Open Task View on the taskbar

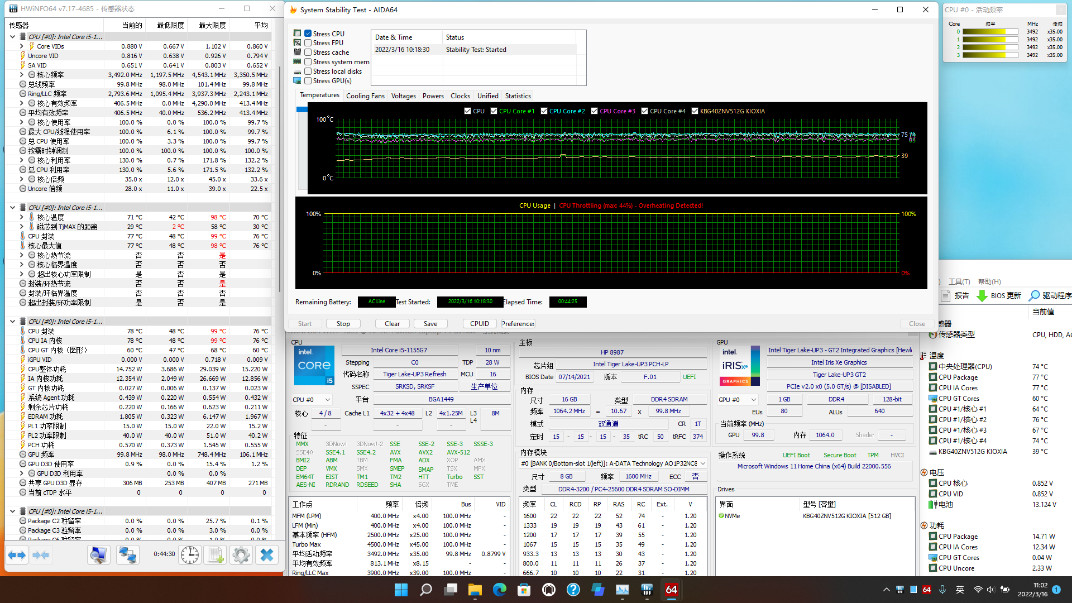(451, 589)
